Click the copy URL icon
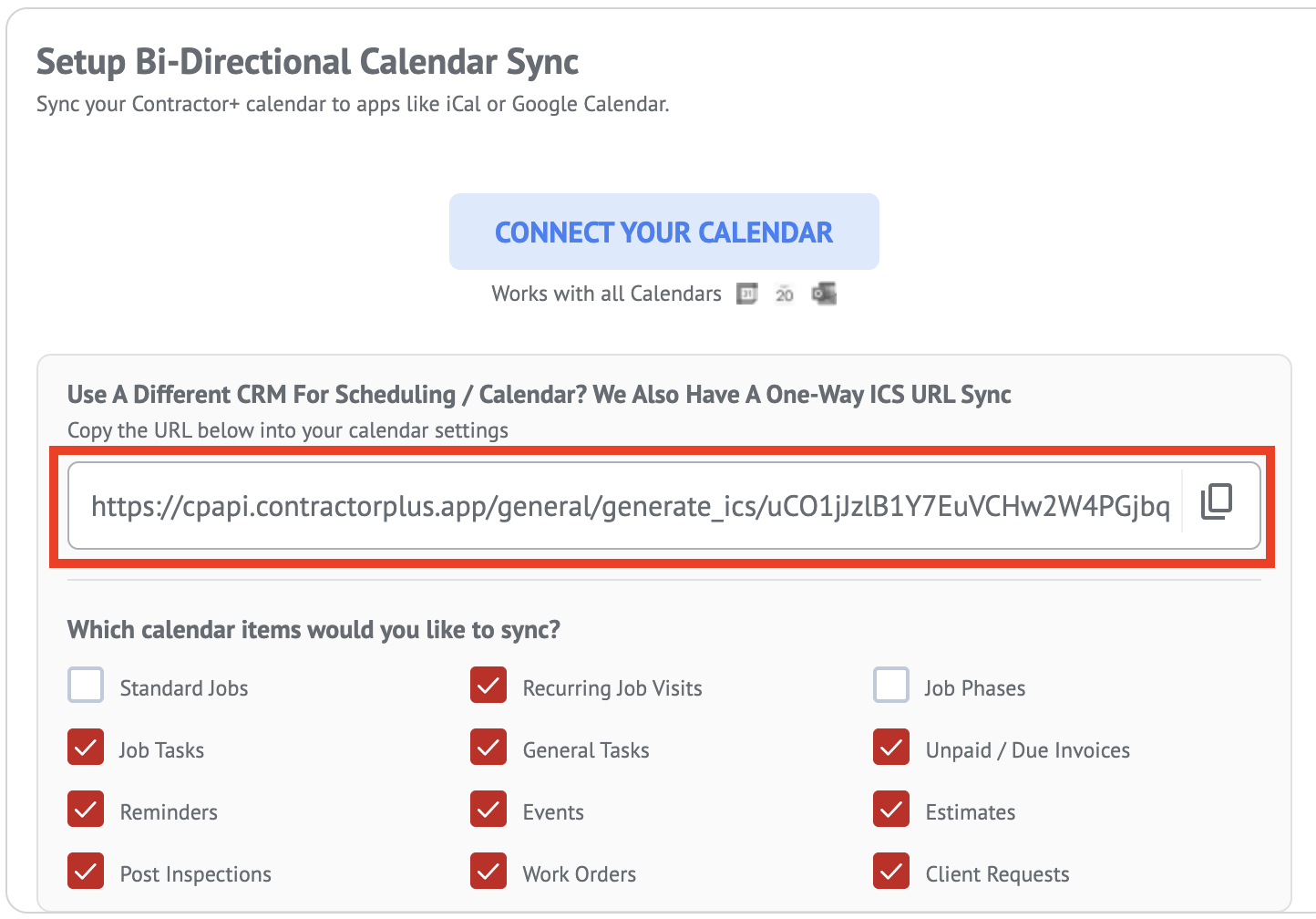 coord(1217,502)
